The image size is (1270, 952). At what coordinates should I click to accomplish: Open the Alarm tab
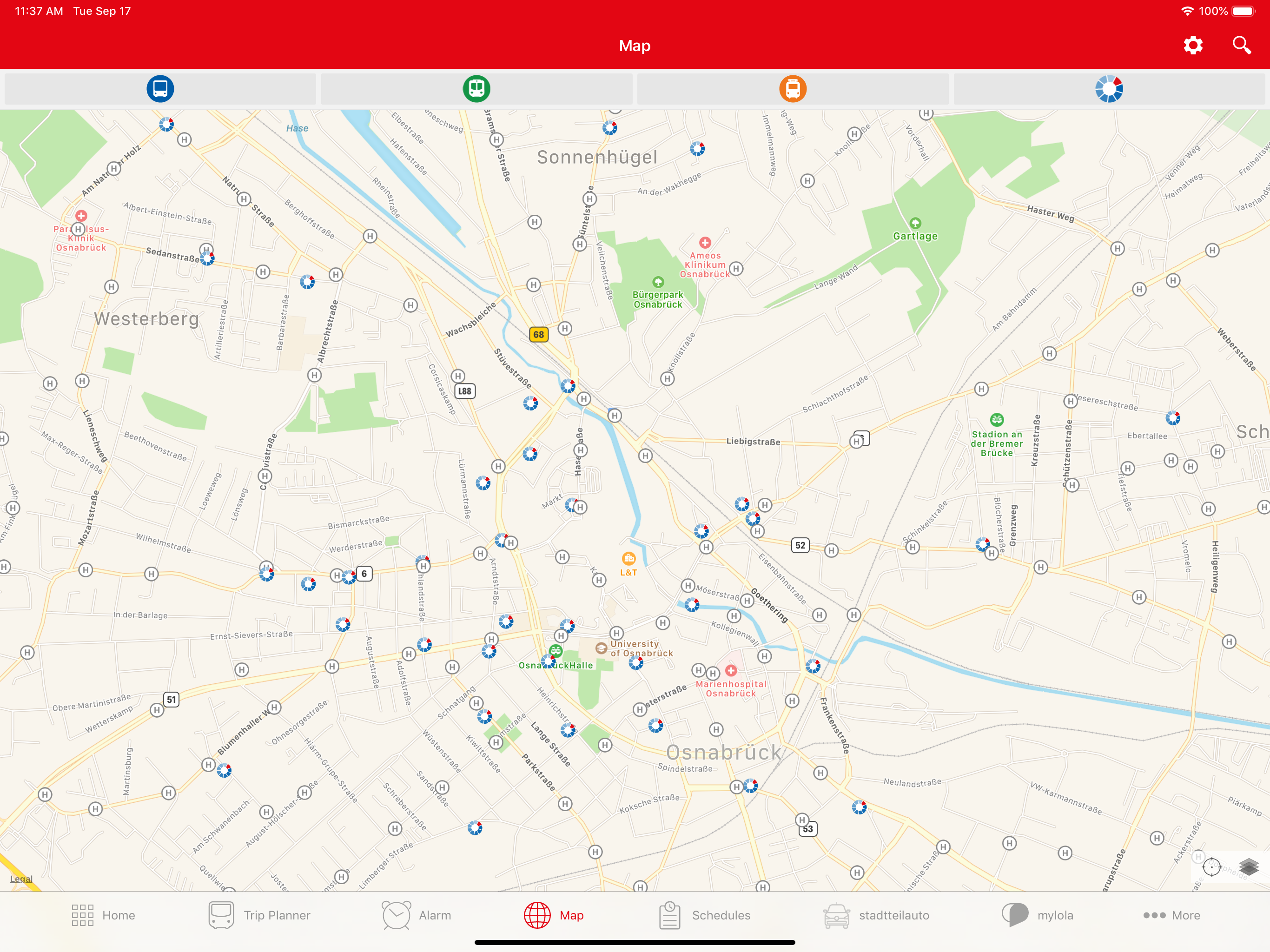tap(417, 915)
